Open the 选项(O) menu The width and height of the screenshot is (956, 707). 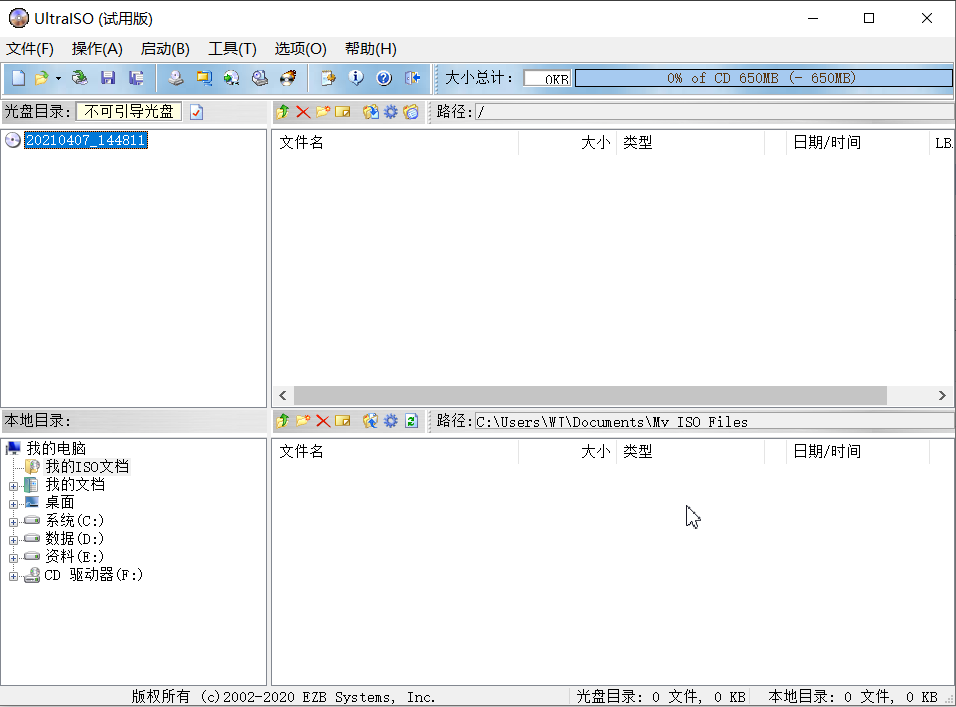coord(301,49)
